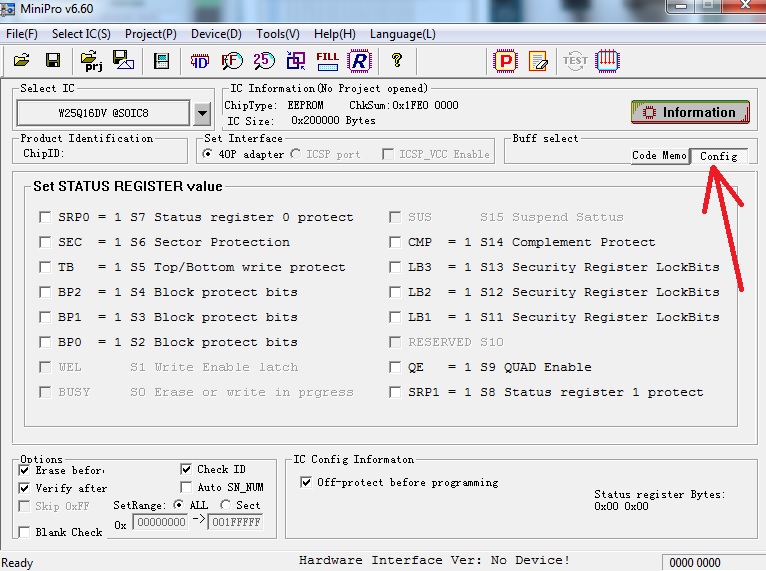The image size is (766, 571).
Task: Open the Project(P) menu
Action: click(150, 34)
